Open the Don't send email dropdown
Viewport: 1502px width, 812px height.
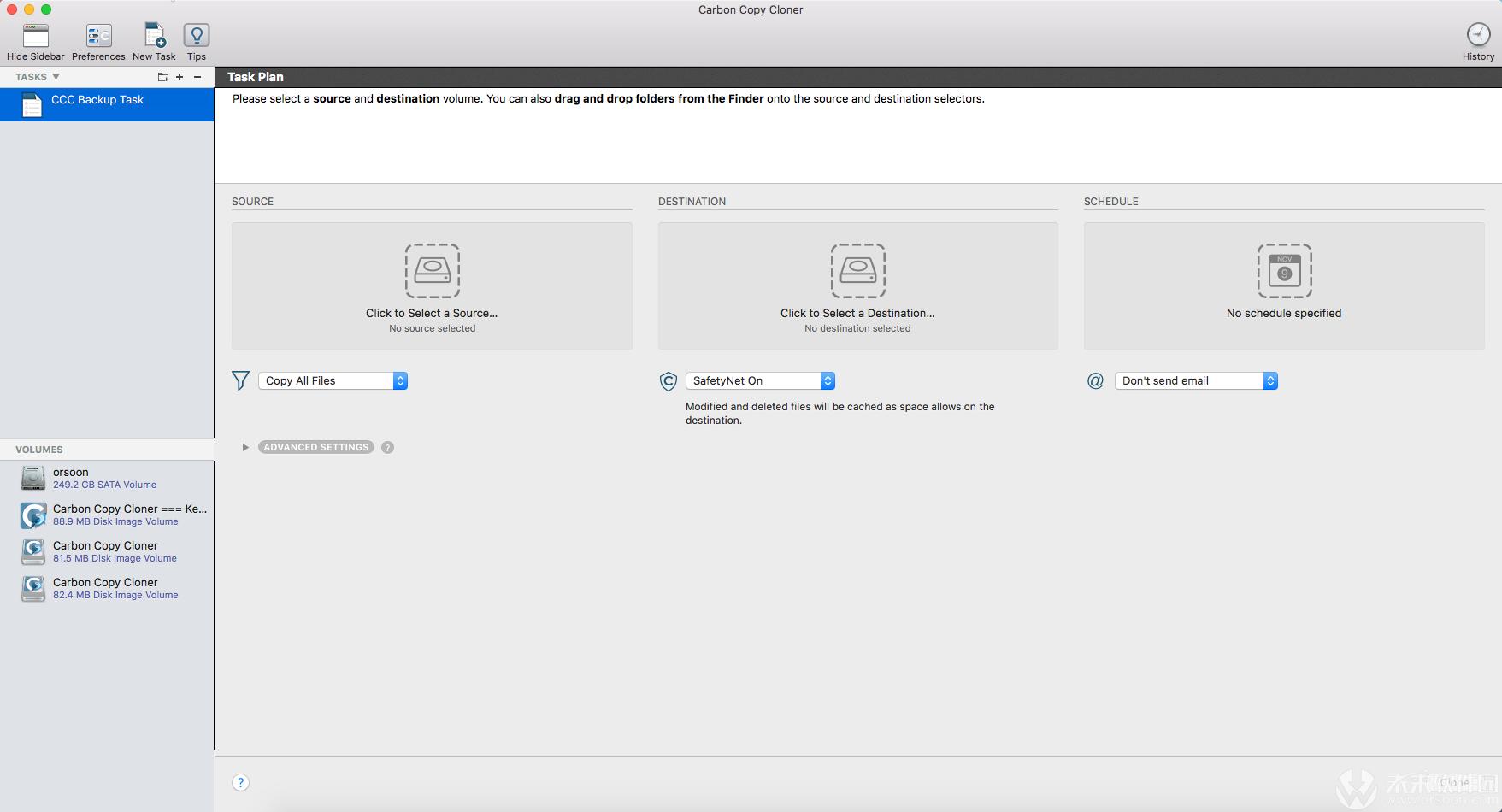(x=1195, y=381)
